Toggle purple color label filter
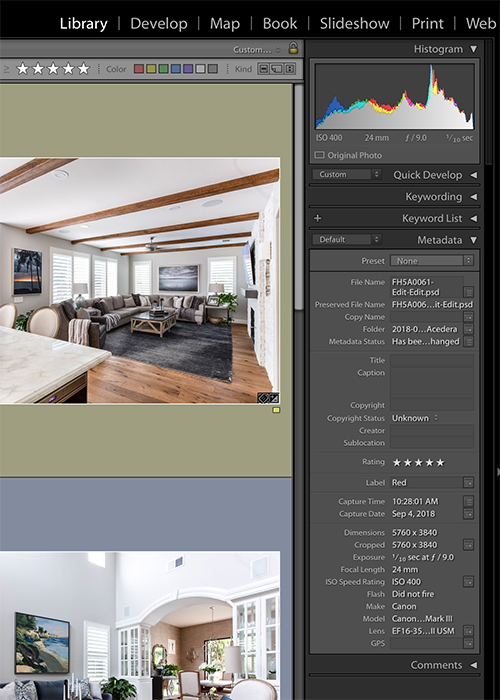Screen dimensions: 500x700 [188, 69]
